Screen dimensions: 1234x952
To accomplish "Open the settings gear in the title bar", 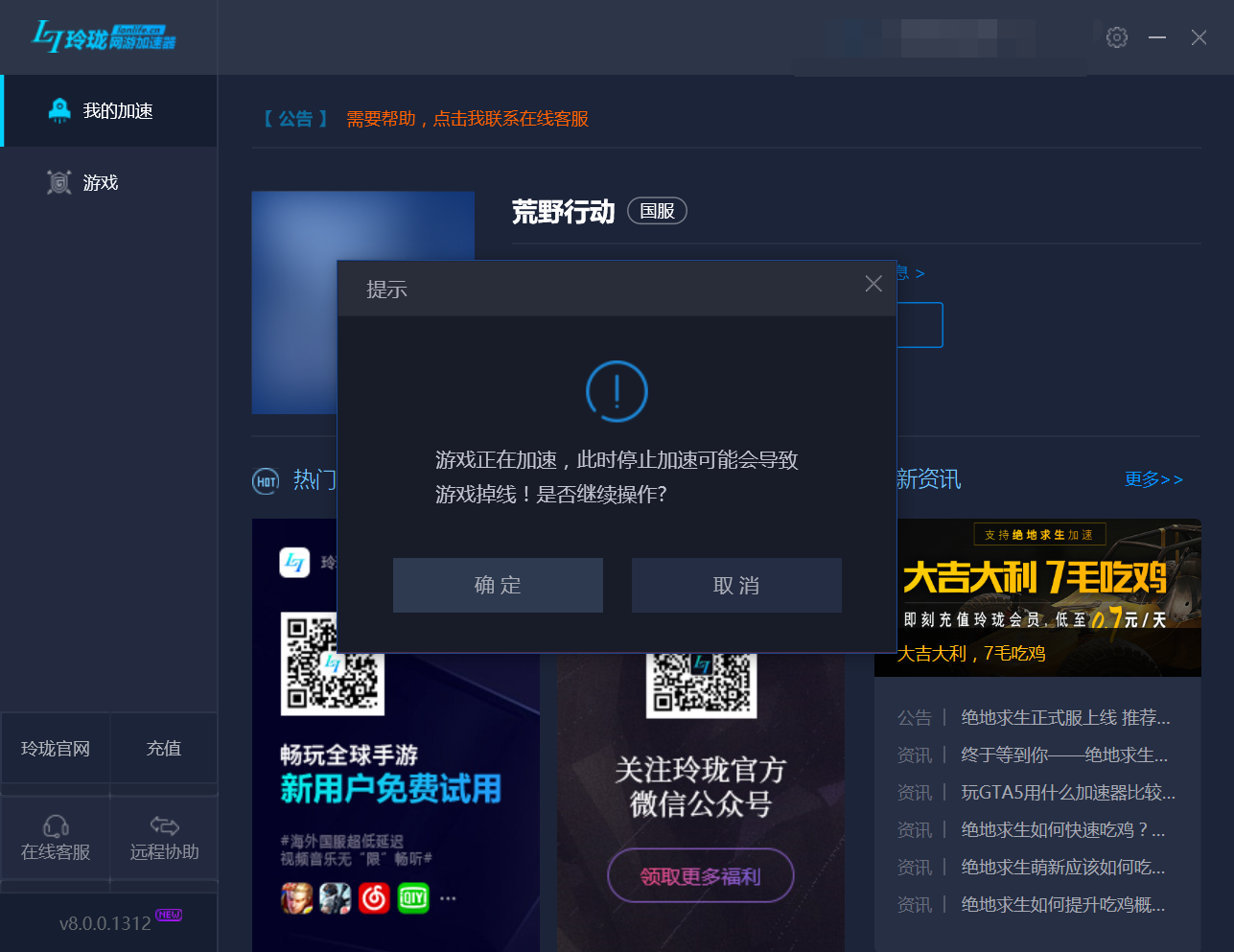I will [1116, 36].
